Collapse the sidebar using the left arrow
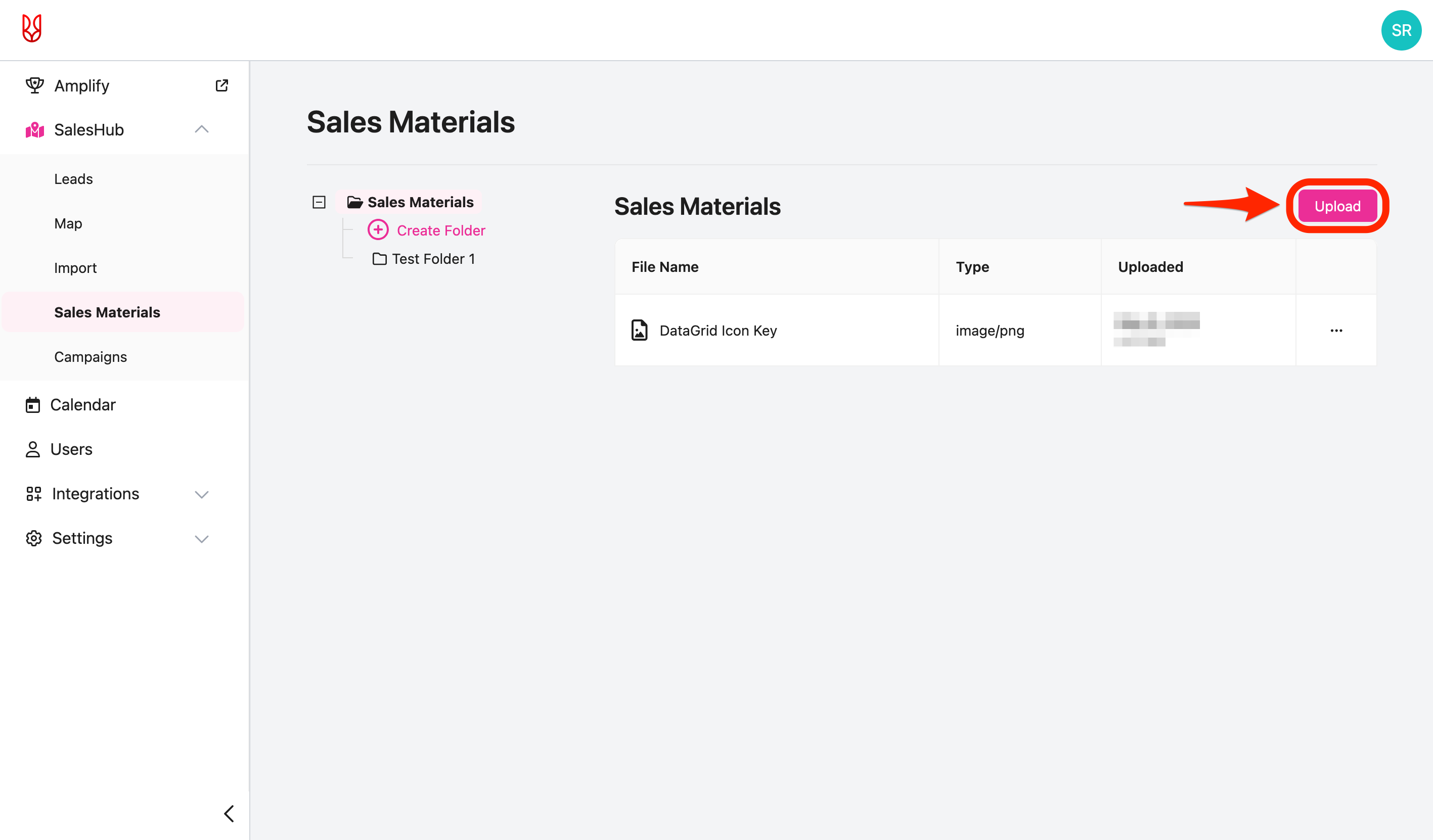The width and height of the screenshot is (1433, 840). (229, 813)
